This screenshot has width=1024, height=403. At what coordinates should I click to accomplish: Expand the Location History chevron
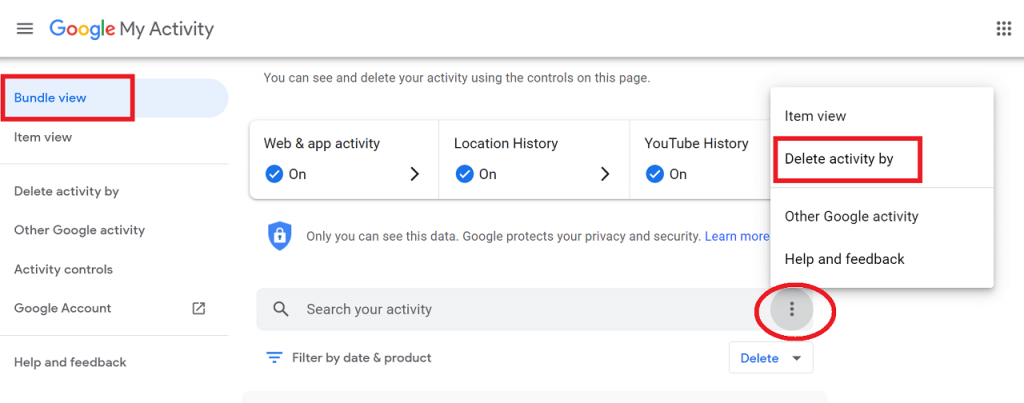pyautogui.click(x=605, y=174)
